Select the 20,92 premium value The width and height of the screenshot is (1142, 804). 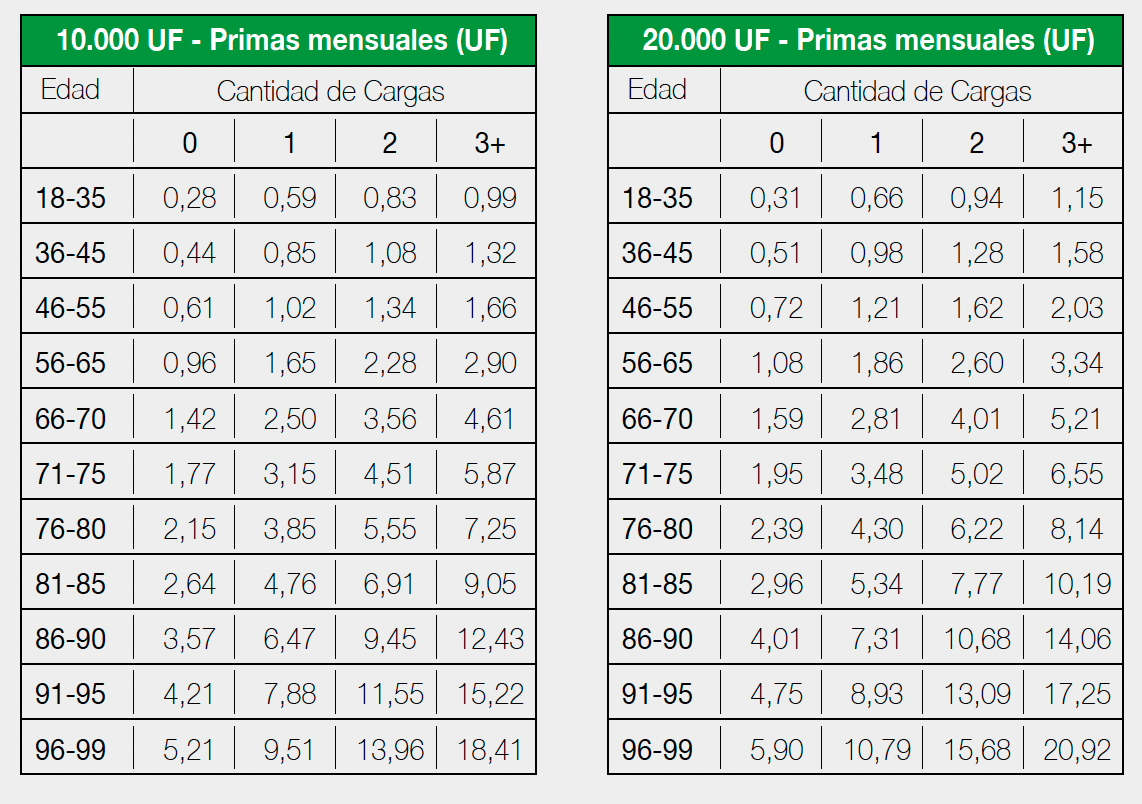pos(1077,749)
